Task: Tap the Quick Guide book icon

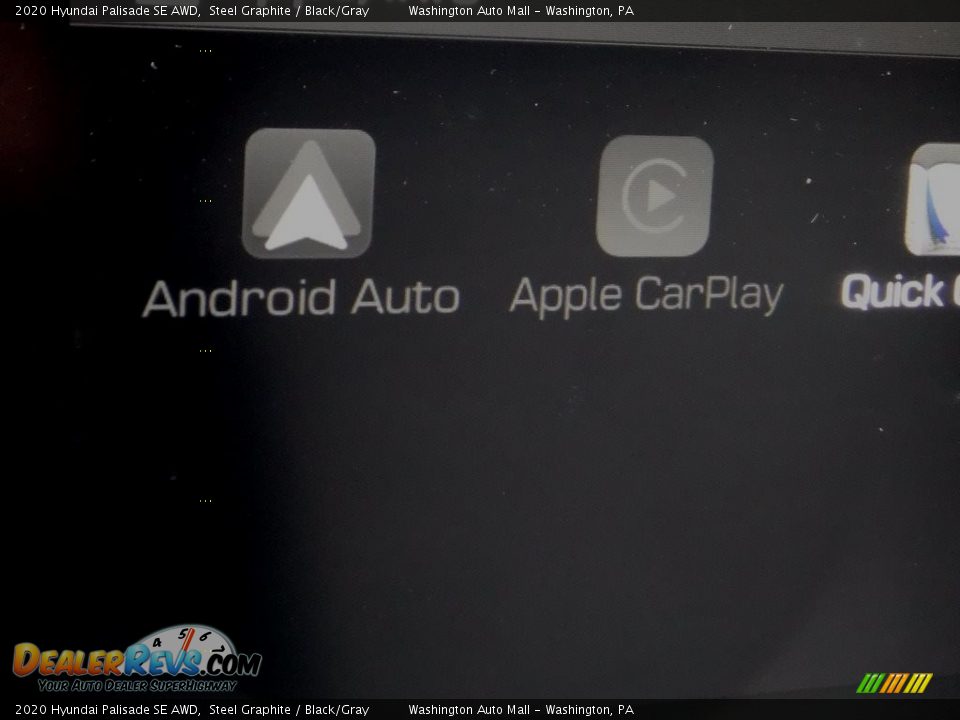Action: coord(932,200)
